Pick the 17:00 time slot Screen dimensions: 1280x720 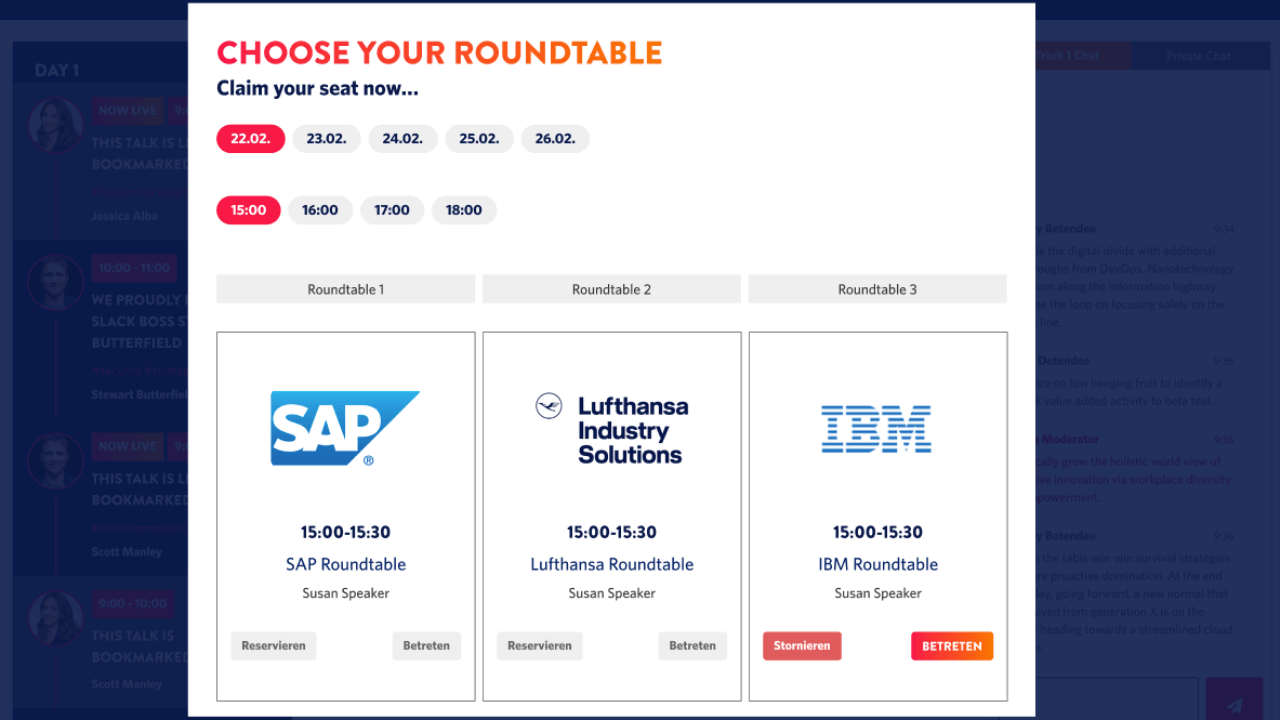pos(392,210)
